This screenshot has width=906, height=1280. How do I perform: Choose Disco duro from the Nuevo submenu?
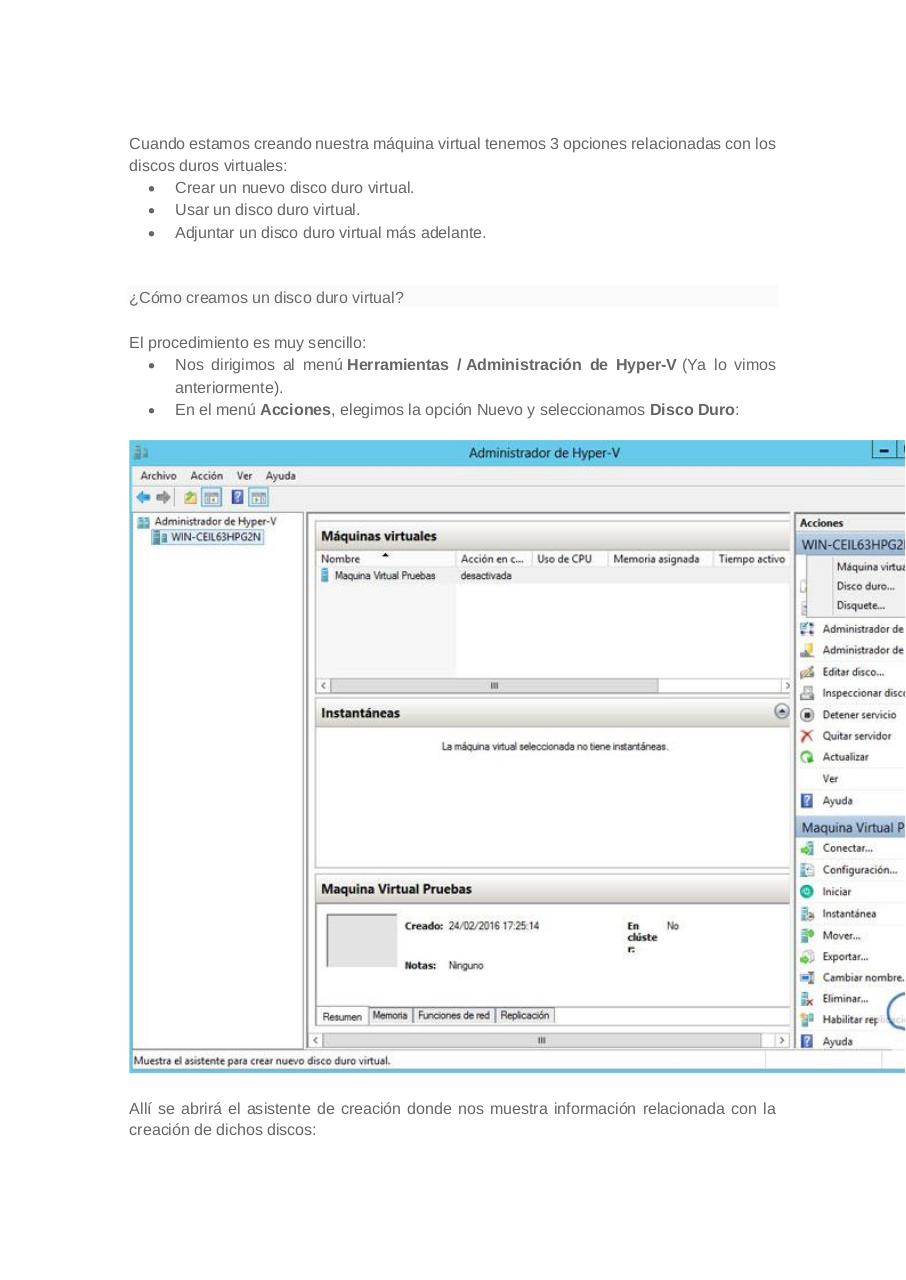coord(862,587)
